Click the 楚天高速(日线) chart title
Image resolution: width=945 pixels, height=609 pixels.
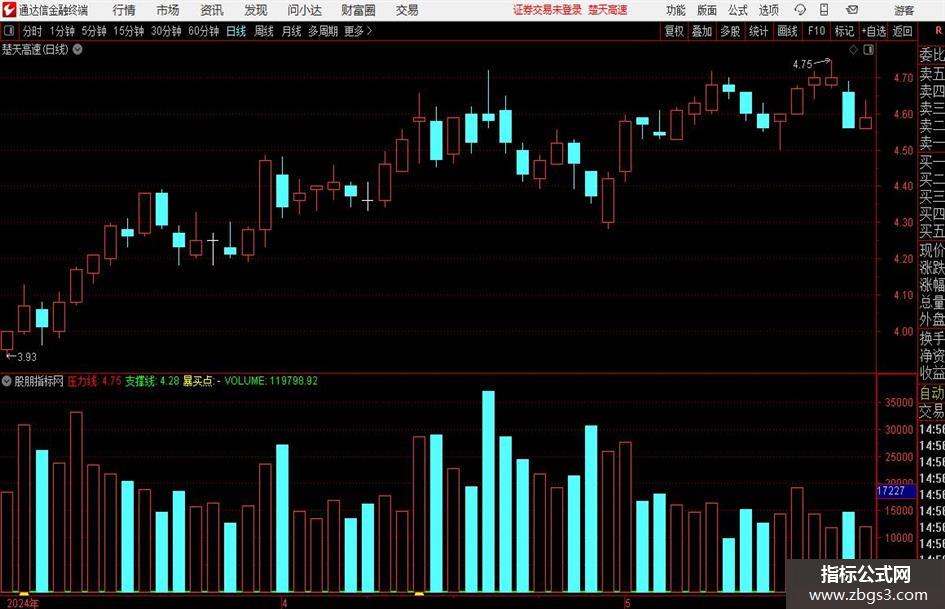point(35,49)
